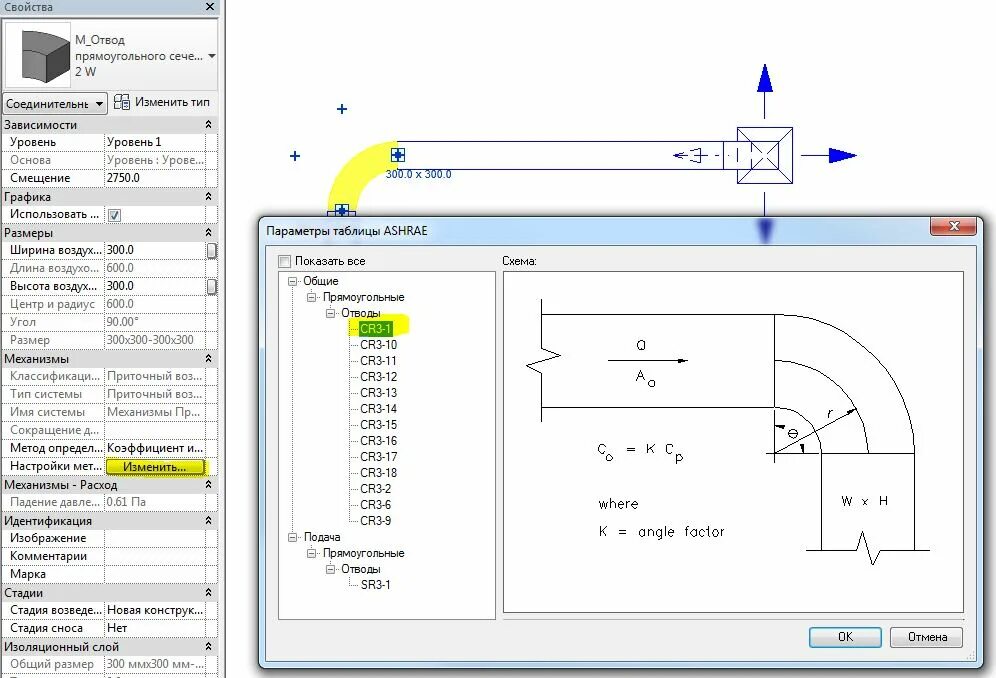Select CR3-14 in the tree

point(379,409)
